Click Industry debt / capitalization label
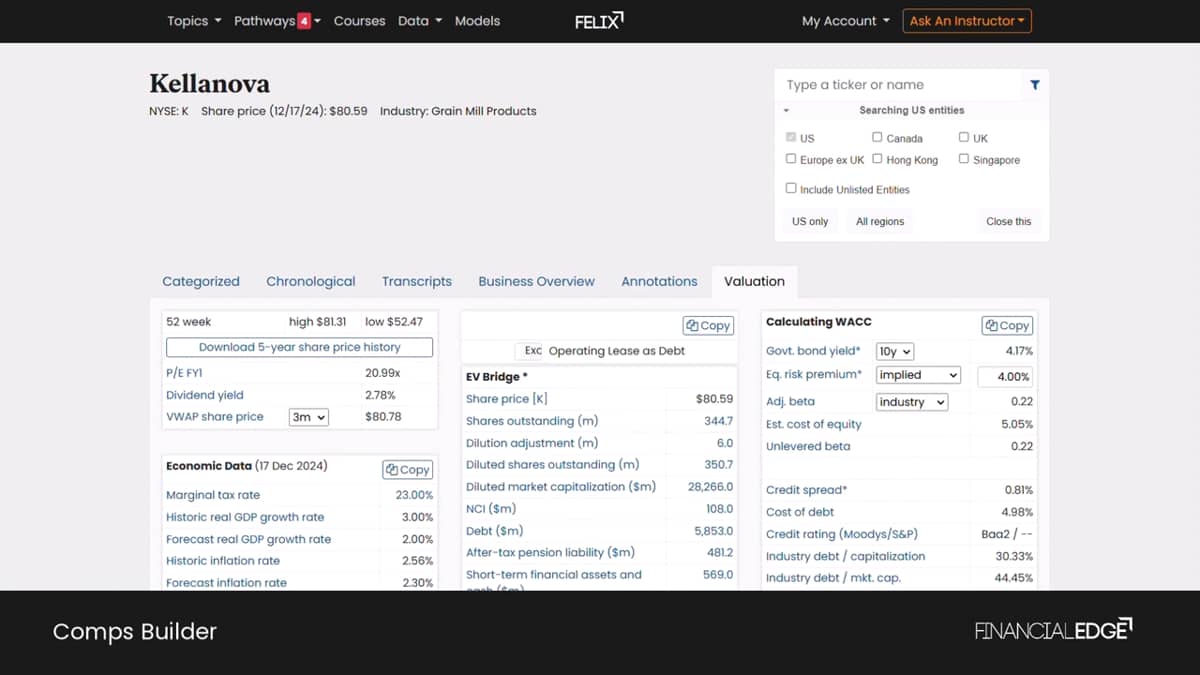This screenshot has height=675, width=1200. 846,556
